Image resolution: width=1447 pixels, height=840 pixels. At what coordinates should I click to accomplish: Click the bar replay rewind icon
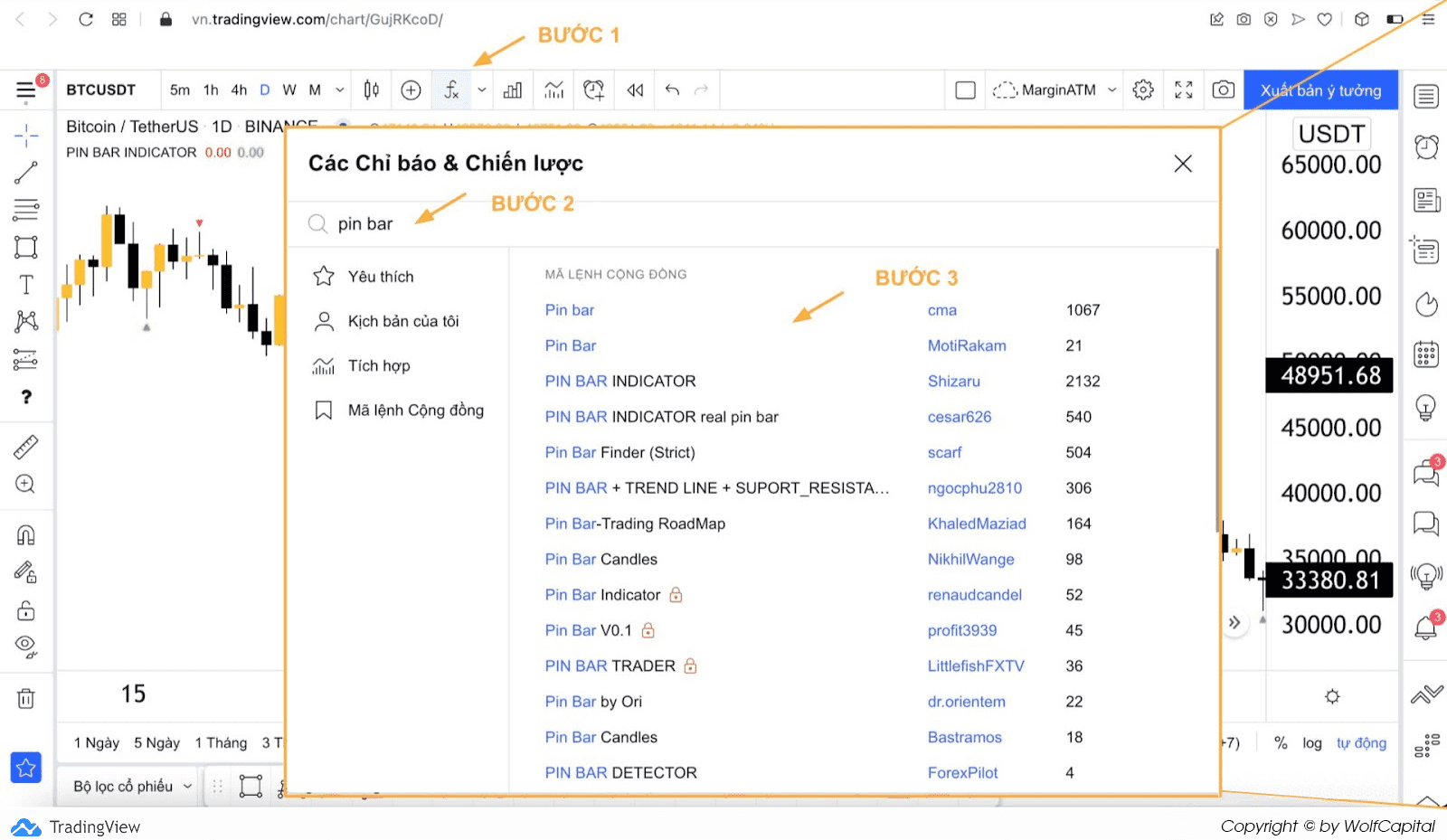(635, 90)
